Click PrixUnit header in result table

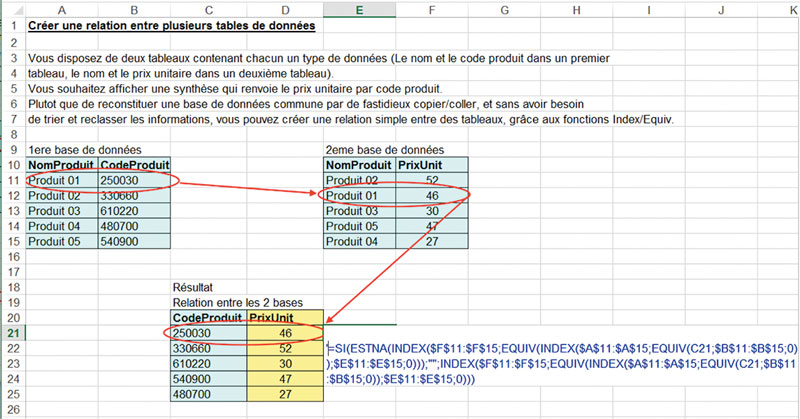click(285, 317)
